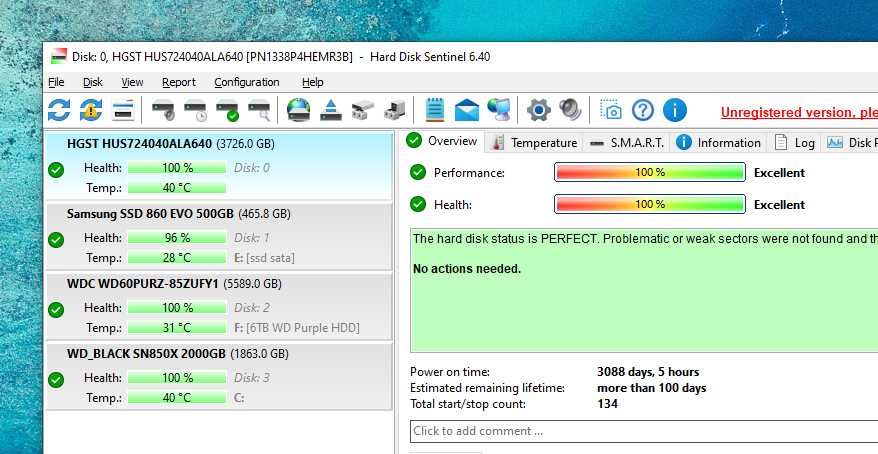Open the blue notepad report icon
Image resolution: width=878 pixels, height=454 pixels.
[x=435, y=110]
